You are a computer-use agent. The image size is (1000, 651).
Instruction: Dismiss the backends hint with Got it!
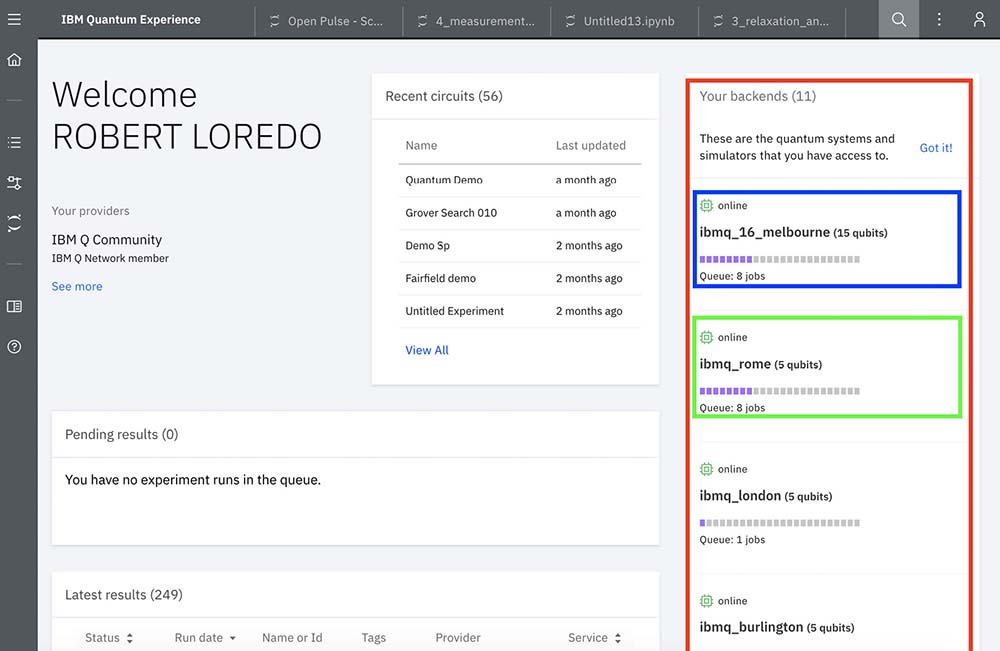click(x=936, y=148)
